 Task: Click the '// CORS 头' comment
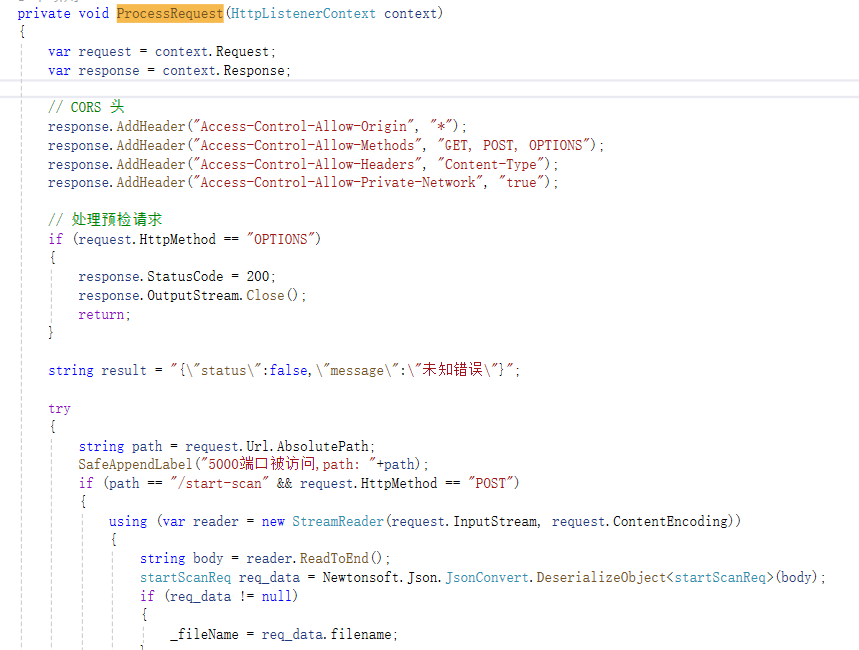(86, 107)
